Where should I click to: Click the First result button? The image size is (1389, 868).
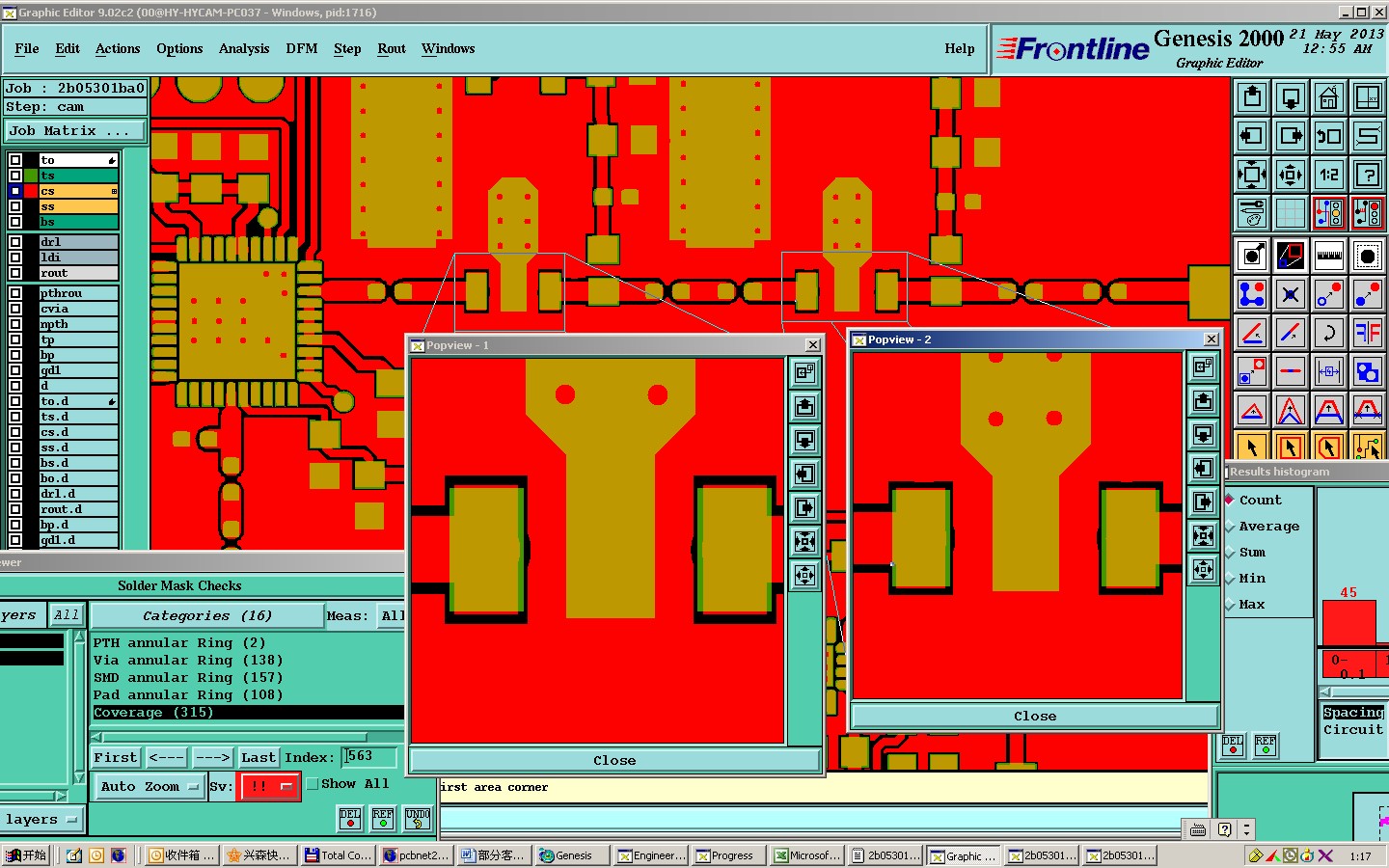click(x=116, y=758)
